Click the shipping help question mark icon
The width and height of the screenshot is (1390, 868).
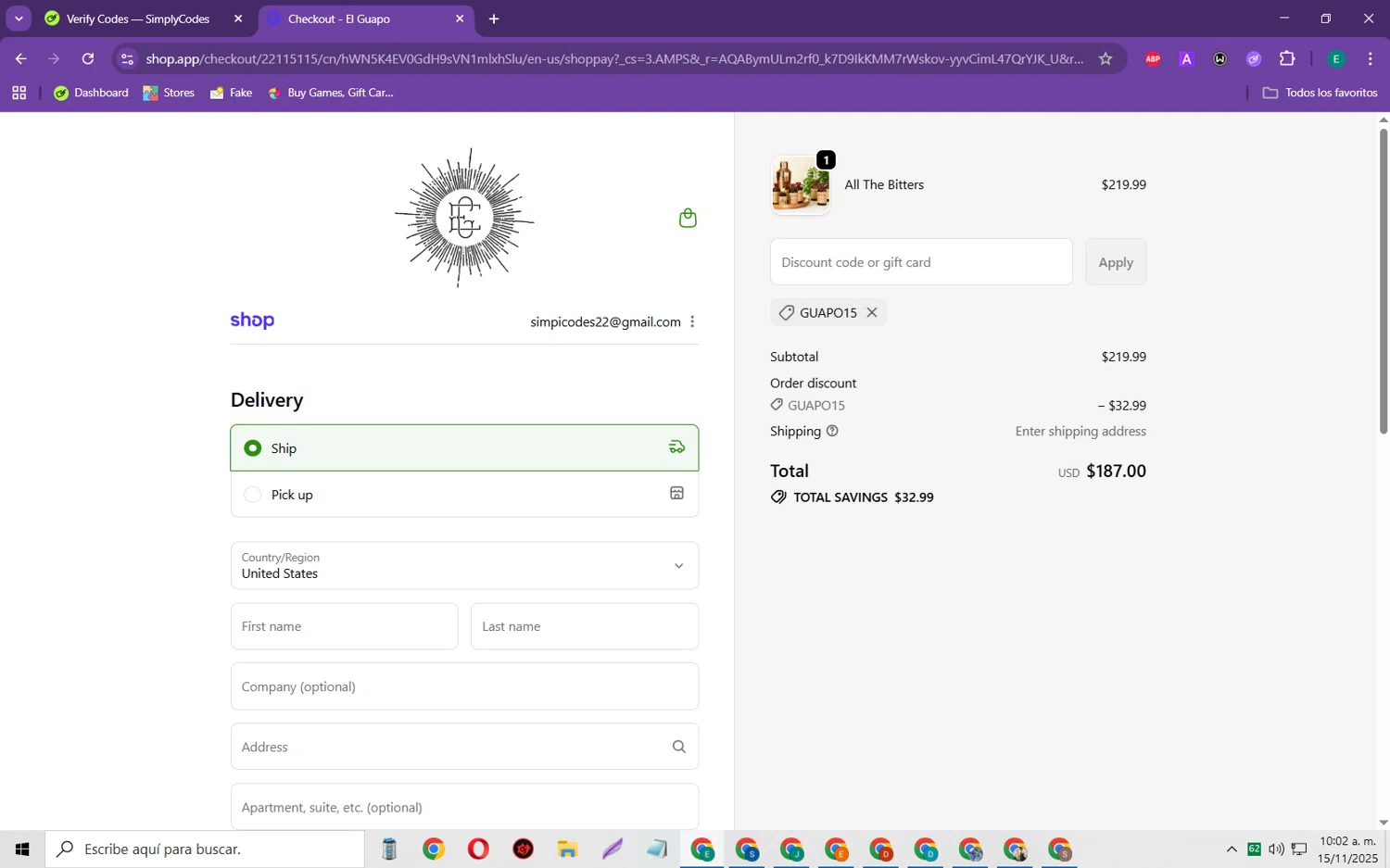832,431
